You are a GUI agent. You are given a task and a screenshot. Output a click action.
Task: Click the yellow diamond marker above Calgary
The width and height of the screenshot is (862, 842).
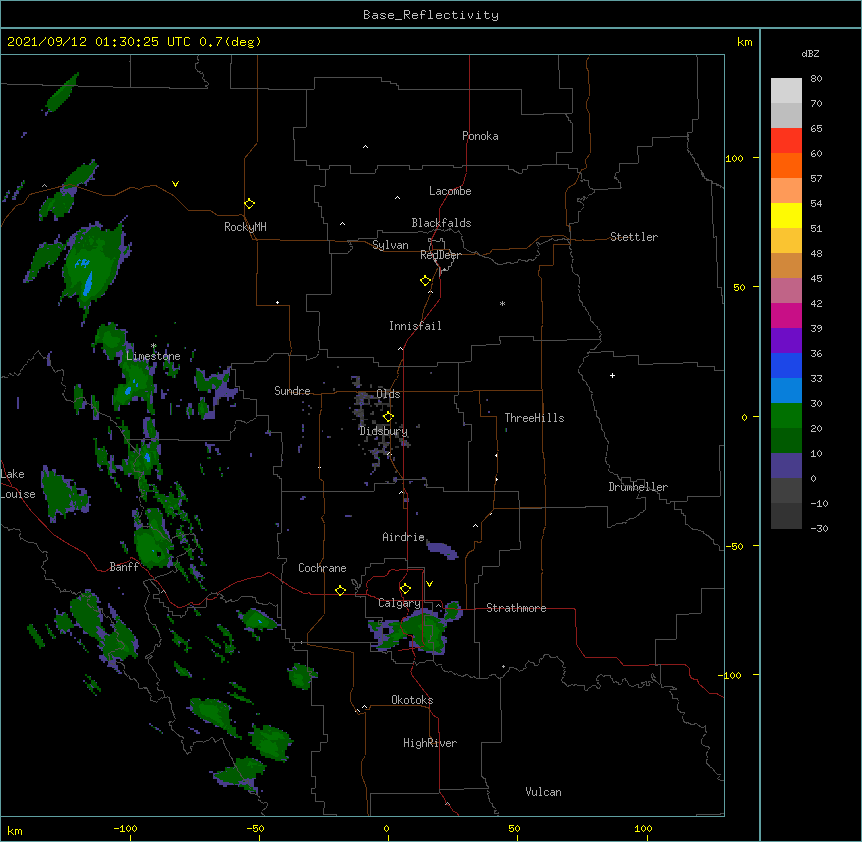pos(405,589)
